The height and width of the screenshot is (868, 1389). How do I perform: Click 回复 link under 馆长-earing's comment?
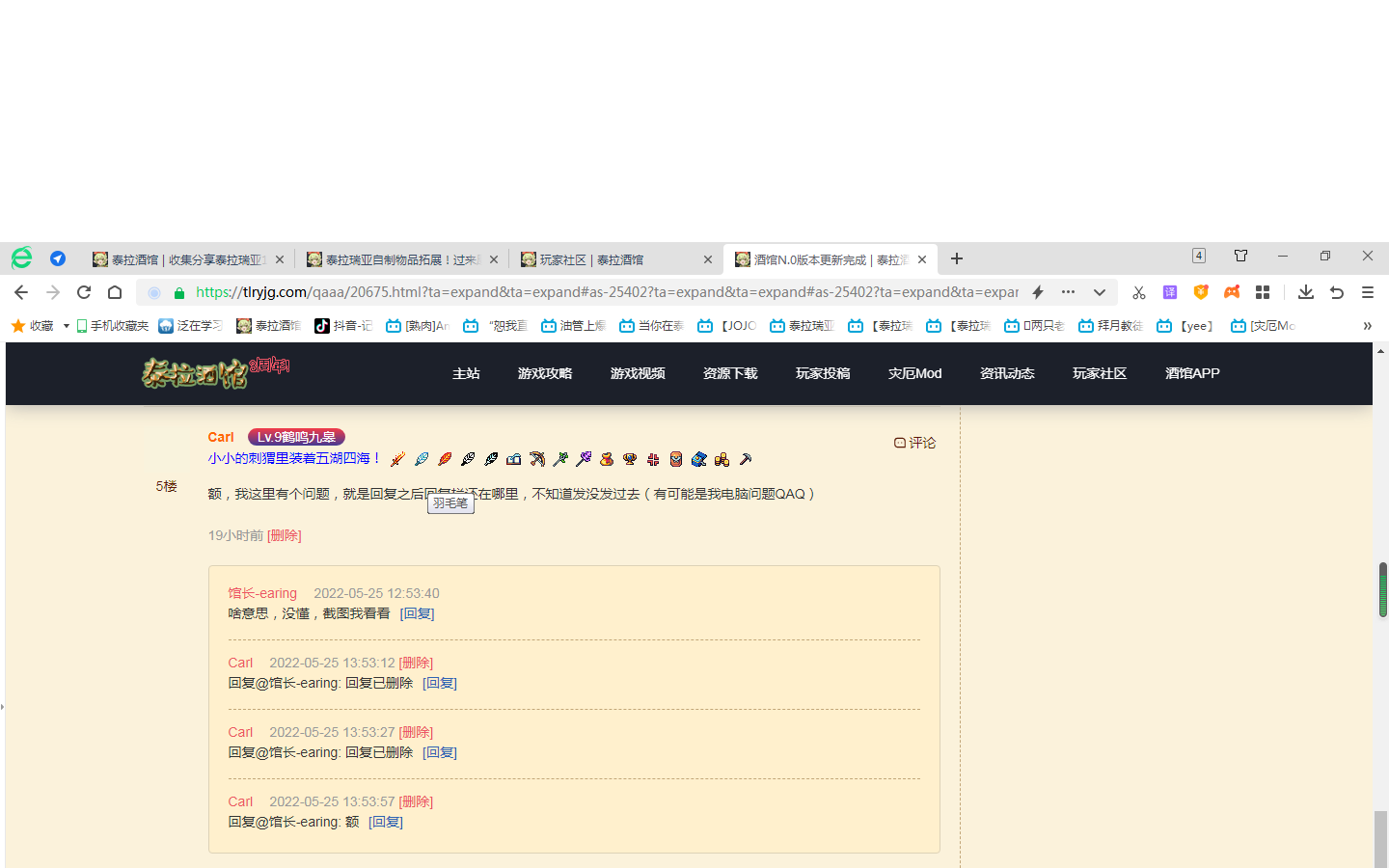(x=417, y=613)
